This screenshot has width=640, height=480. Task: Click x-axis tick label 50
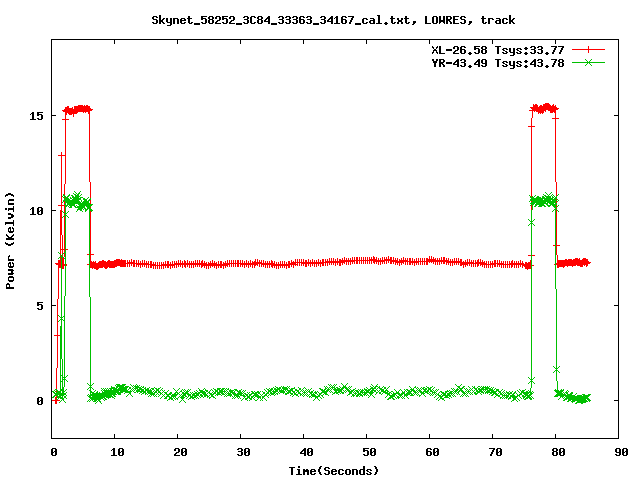click(369, 452)
